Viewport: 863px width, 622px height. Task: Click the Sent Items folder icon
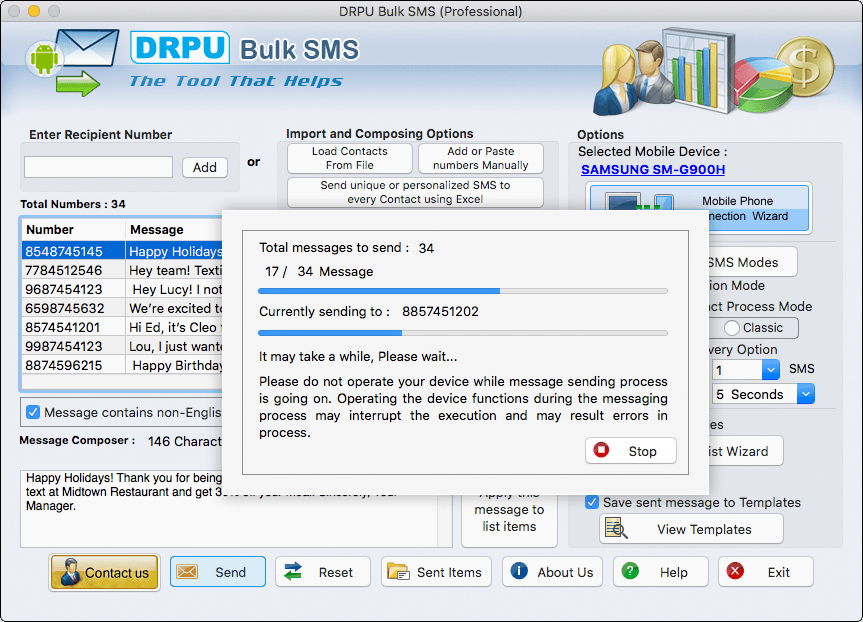[x=398, y=571]
